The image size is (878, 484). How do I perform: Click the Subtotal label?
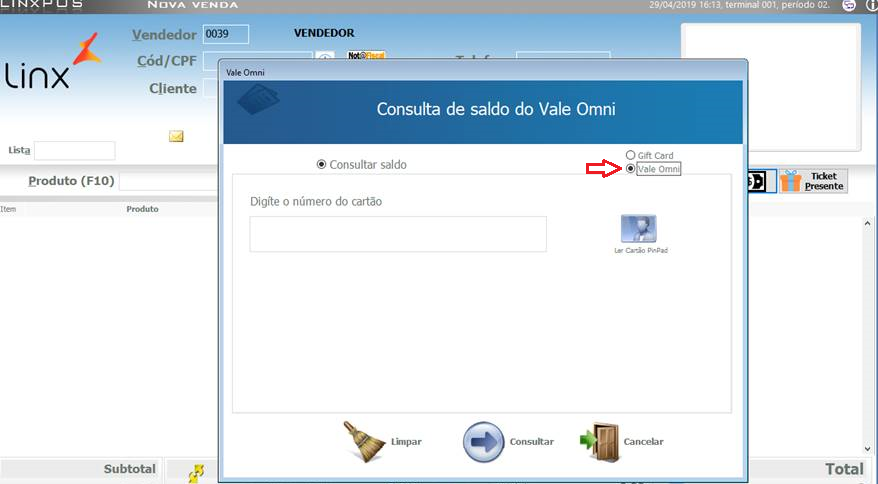tap(129, 469)
